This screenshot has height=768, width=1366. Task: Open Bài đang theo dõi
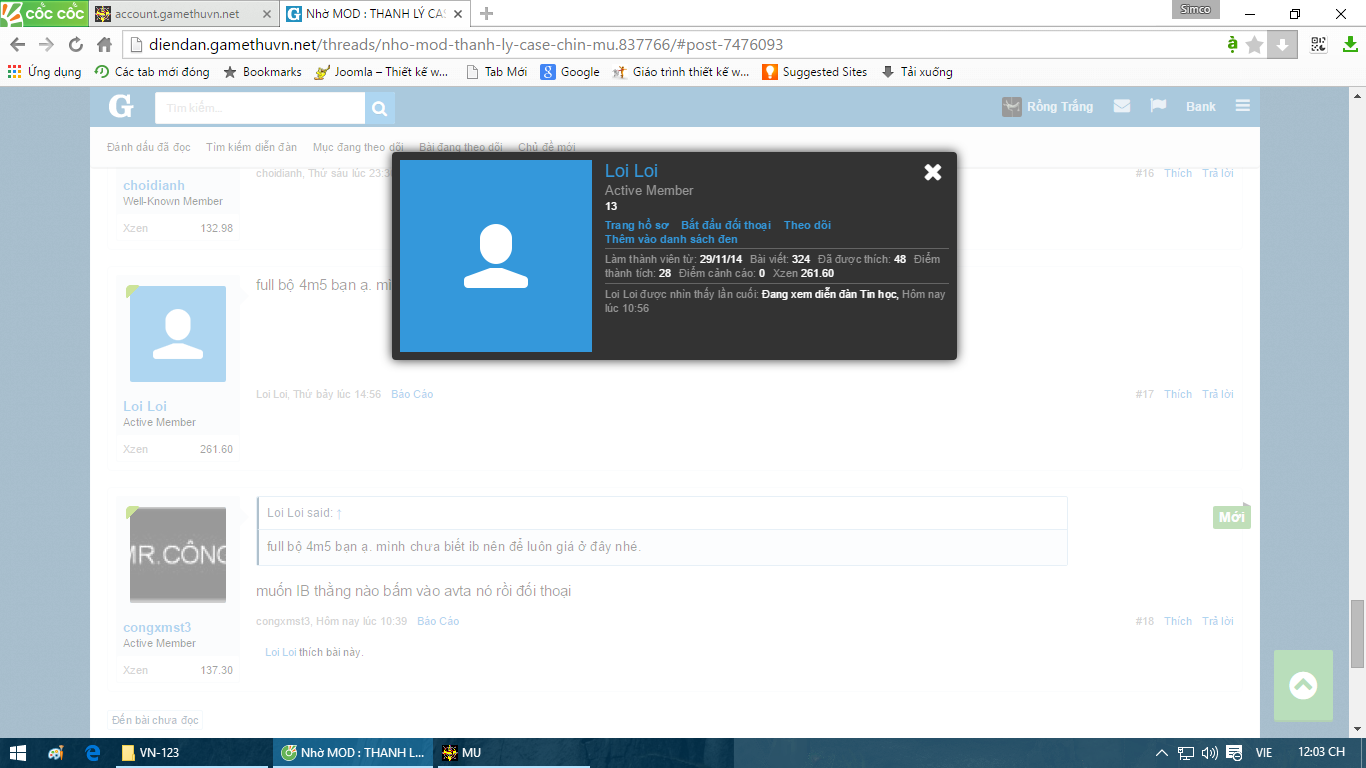pyautogui.click(x=461, y=147)
